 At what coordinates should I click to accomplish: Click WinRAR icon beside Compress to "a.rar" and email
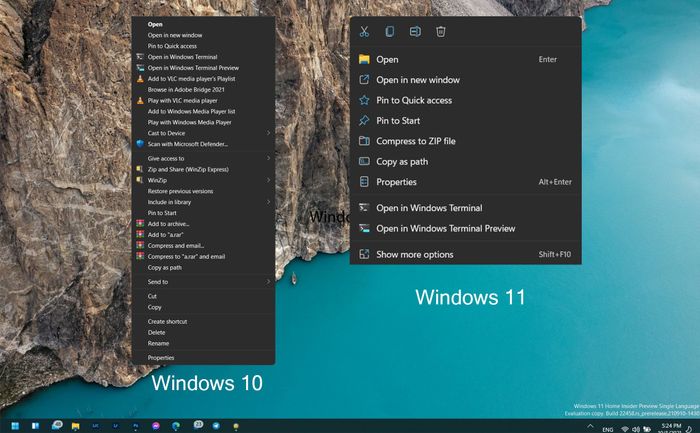point(140,256)
